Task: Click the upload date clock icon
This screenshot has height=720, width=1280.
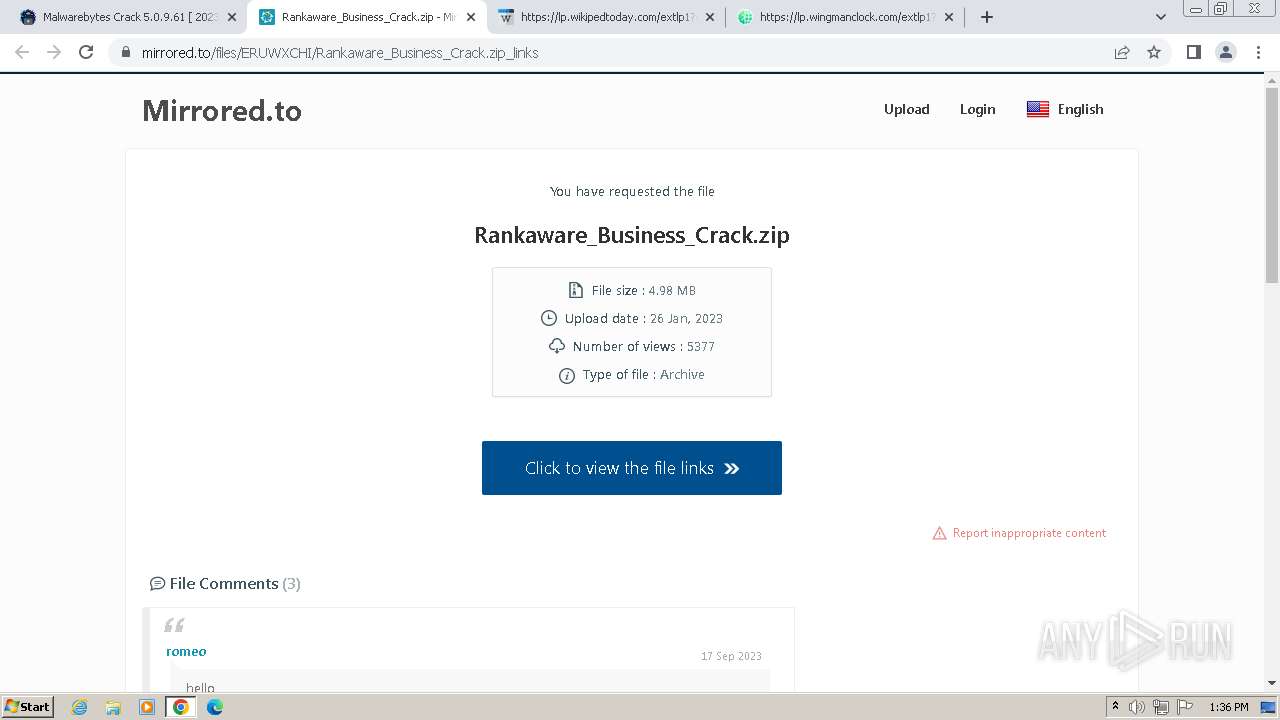Action: click(x=548, y=318)
